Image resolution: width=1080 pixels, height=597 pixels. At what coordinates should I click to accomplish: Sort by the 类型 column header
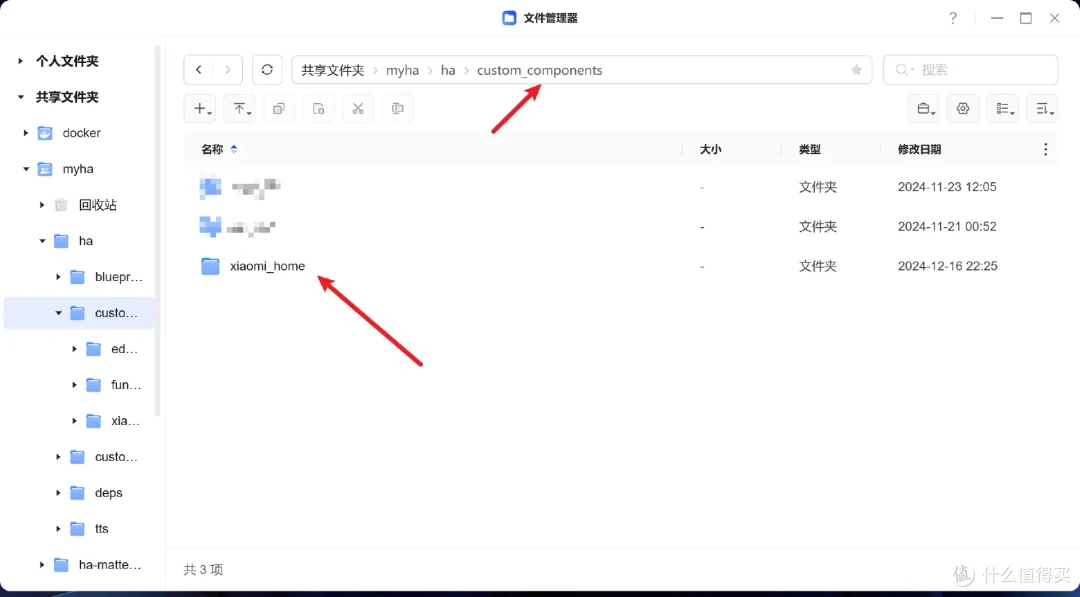pos(809,149)
